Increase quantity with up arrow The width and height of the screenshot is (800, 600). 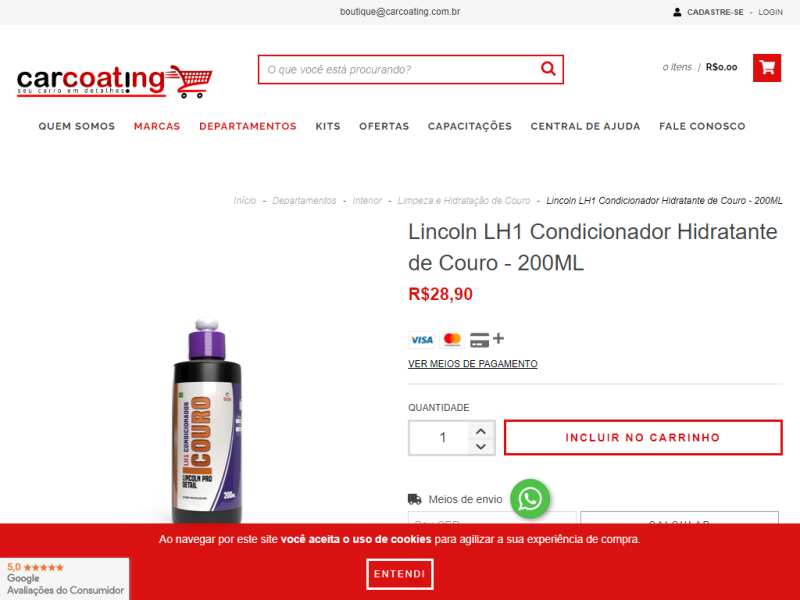pos(480,431)
